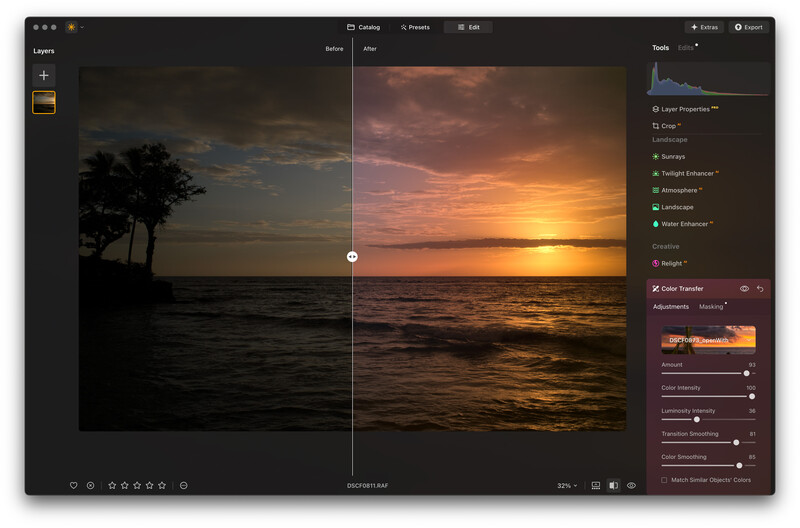Open the Sunrays tool
The height and width of the screenshot is (528, 800).
[x=668, y=157]
